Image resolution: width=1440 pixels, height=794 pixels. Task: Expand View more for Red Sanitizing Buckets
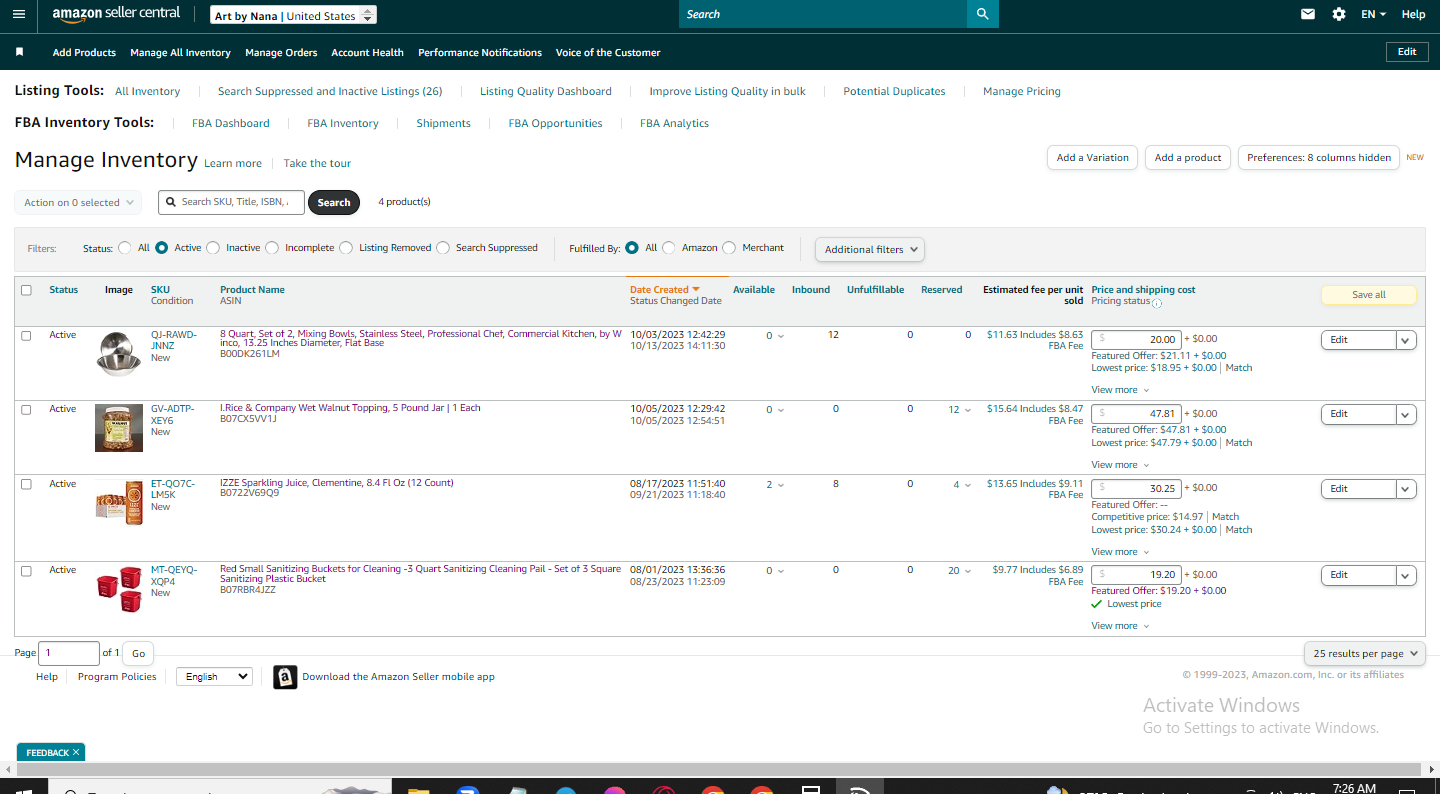pyautogui.click(x=1120, y=626)
